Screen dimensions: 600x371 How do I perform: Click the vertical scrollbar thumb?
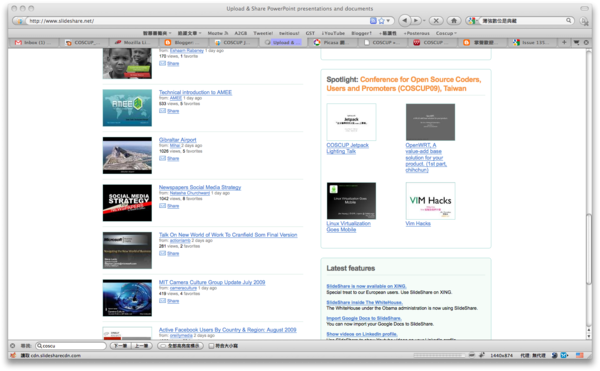point(589,249)
